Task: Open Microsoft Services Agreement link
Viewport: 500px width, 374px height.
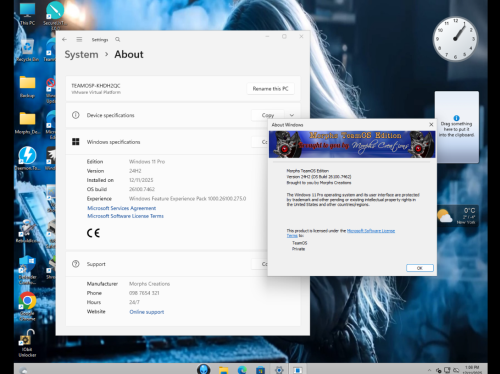Action: pyautogui.click(x=121, y=208)
